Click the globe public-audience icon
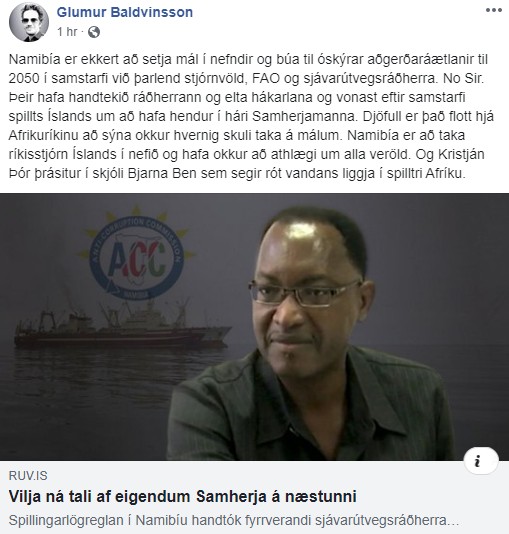The image size is (509, 534). click(94, 32)
